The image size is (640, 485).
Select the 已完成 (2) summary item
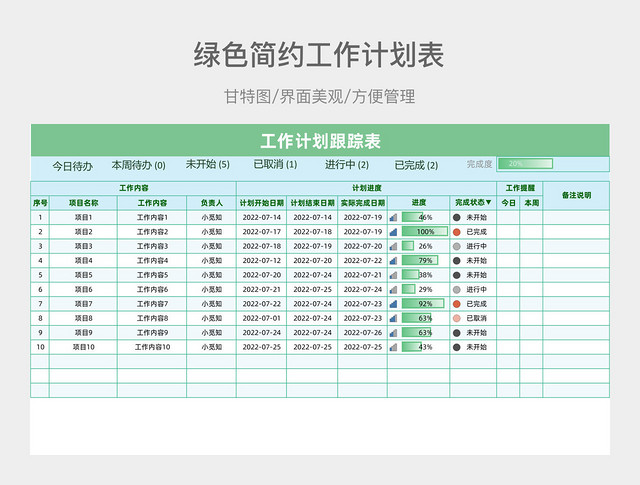click(416, 165)
